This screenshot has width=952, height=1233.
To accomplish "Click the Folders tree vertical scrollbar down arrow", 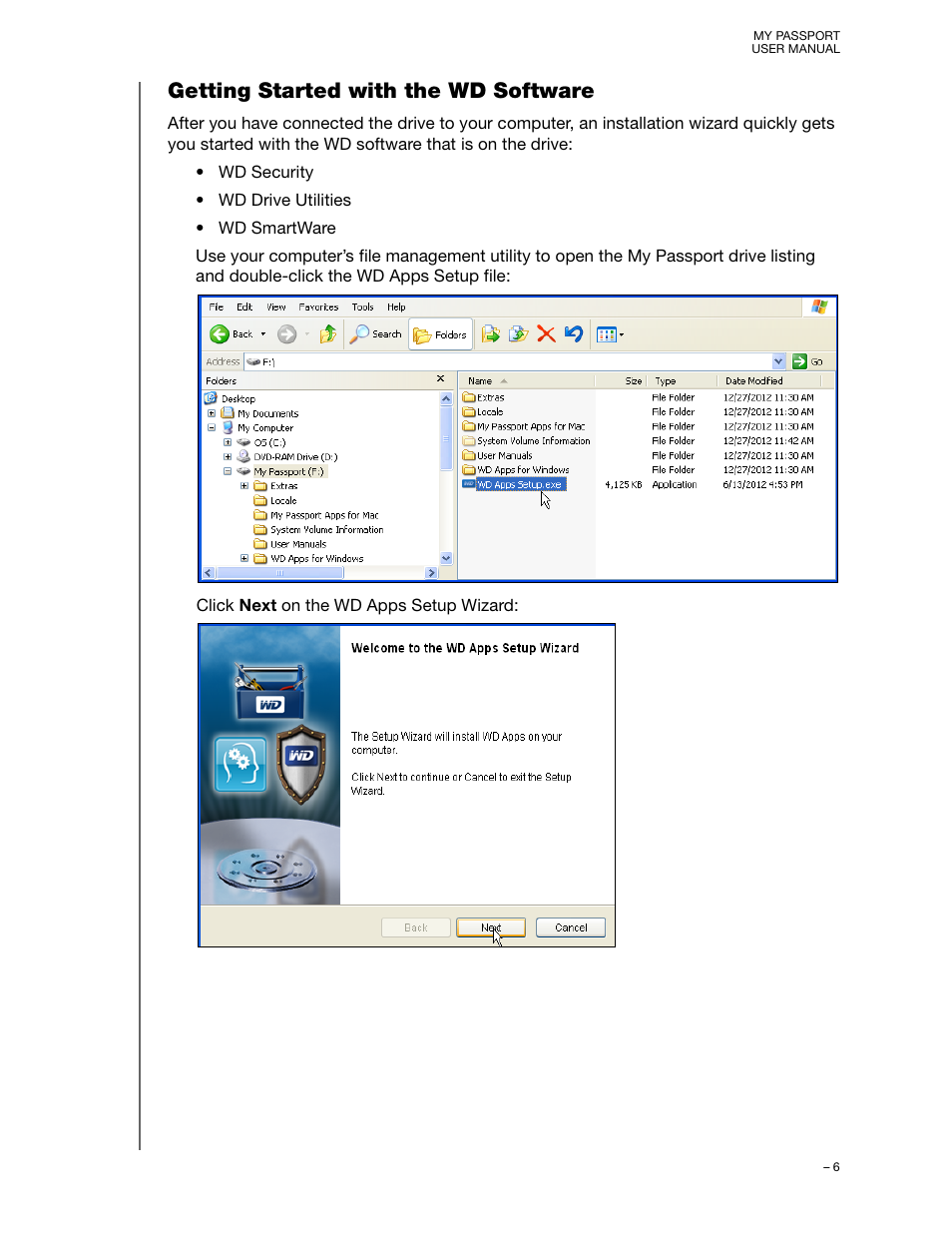I will pos(446,559).
